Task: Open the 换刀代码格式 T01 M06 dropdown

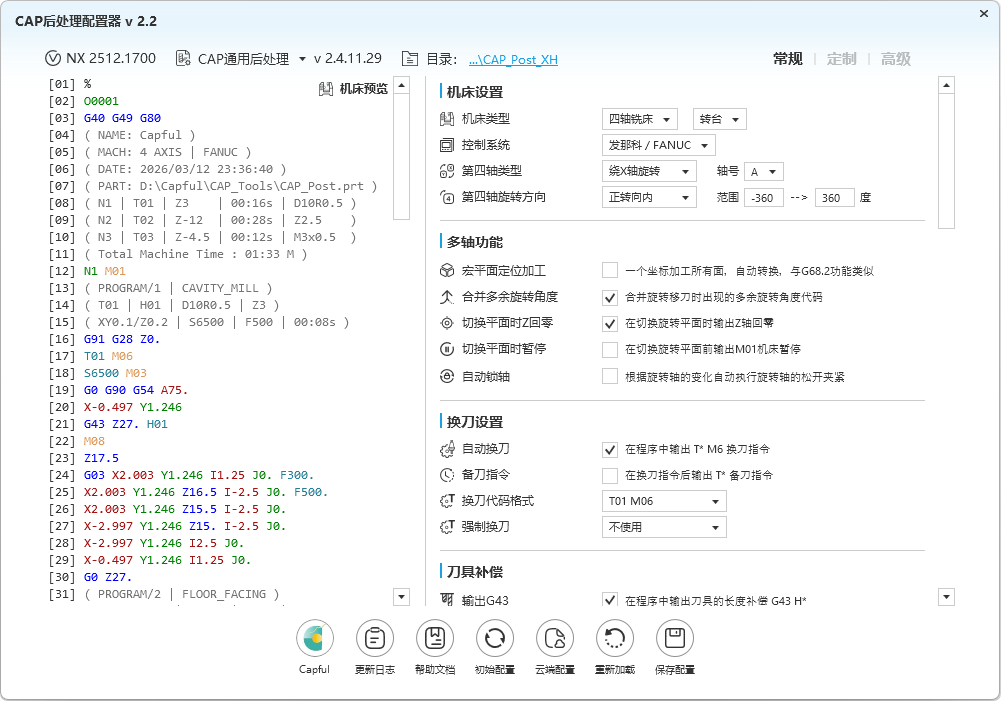Action: tap(664, 501)
